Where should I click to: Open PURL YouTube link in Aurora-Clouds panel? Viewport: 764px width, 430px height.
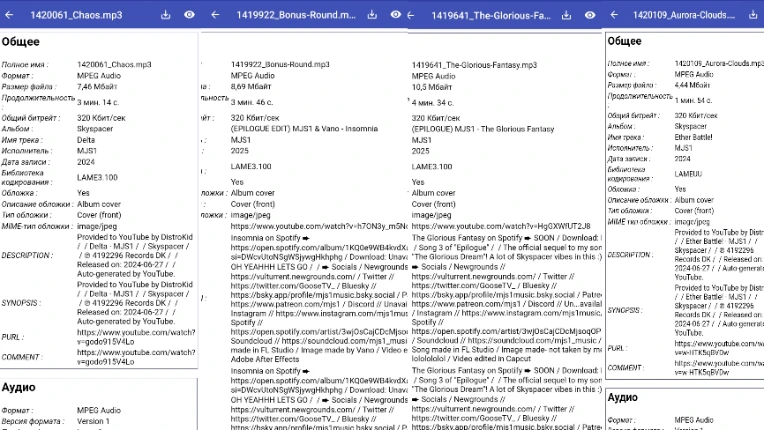(x=719, y=348)
